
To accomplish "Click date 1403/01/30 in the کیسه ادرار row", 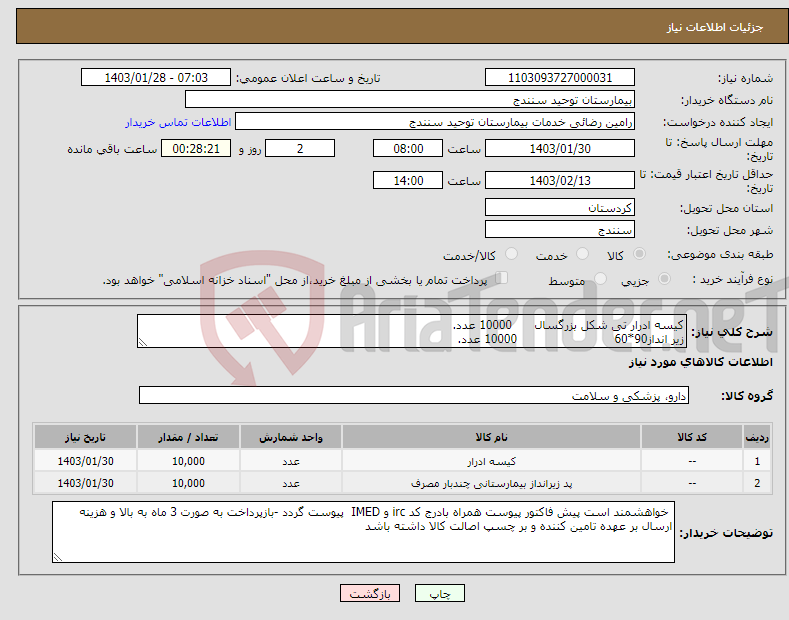I will [85, 461].
